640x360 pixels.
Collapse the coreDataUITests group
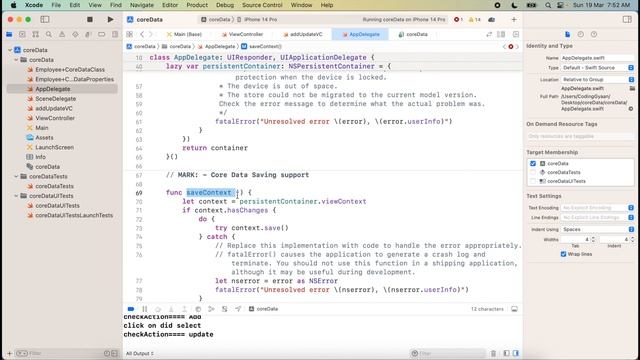point(16,196)
